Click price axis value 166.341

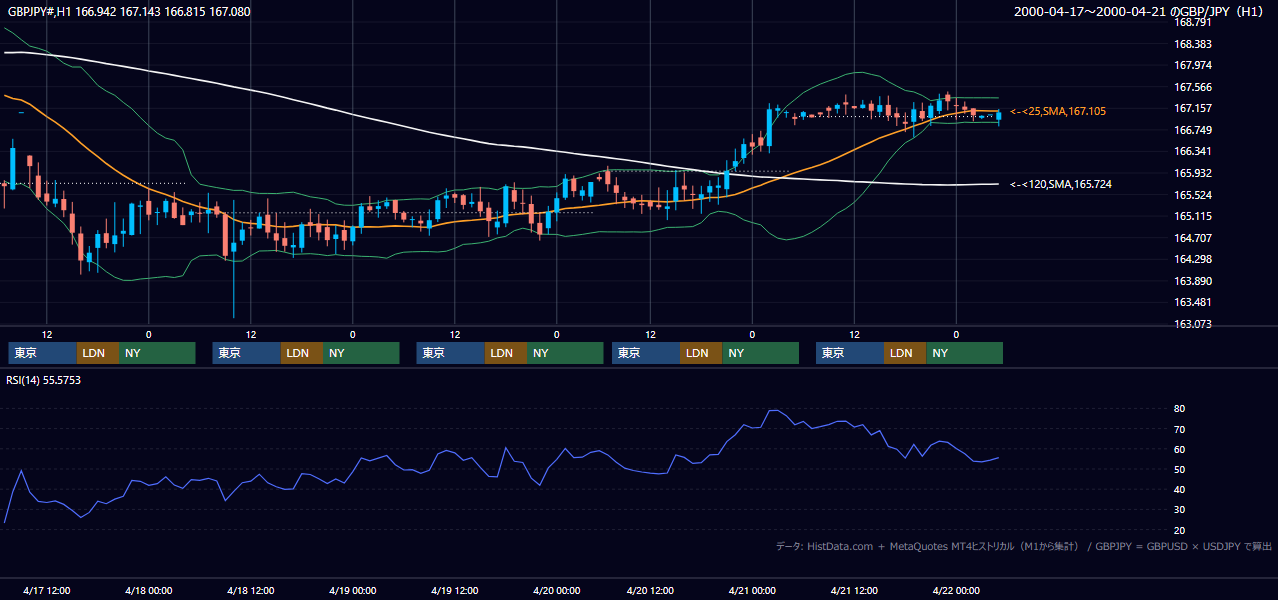1192,151
